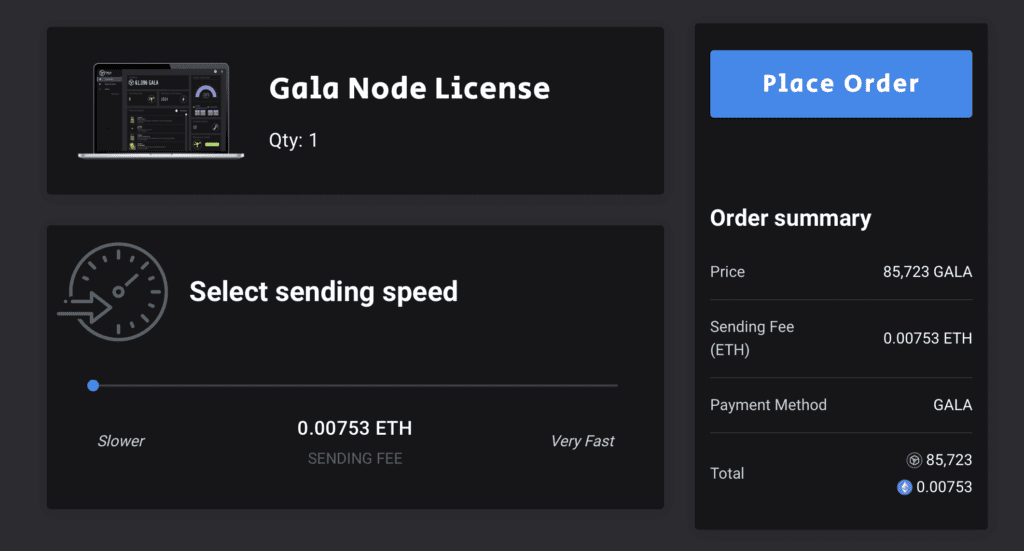The height and width of the screenshot is (551, 1024).
Task: Click the Qty: 1 text
Action: click(293, 140)
